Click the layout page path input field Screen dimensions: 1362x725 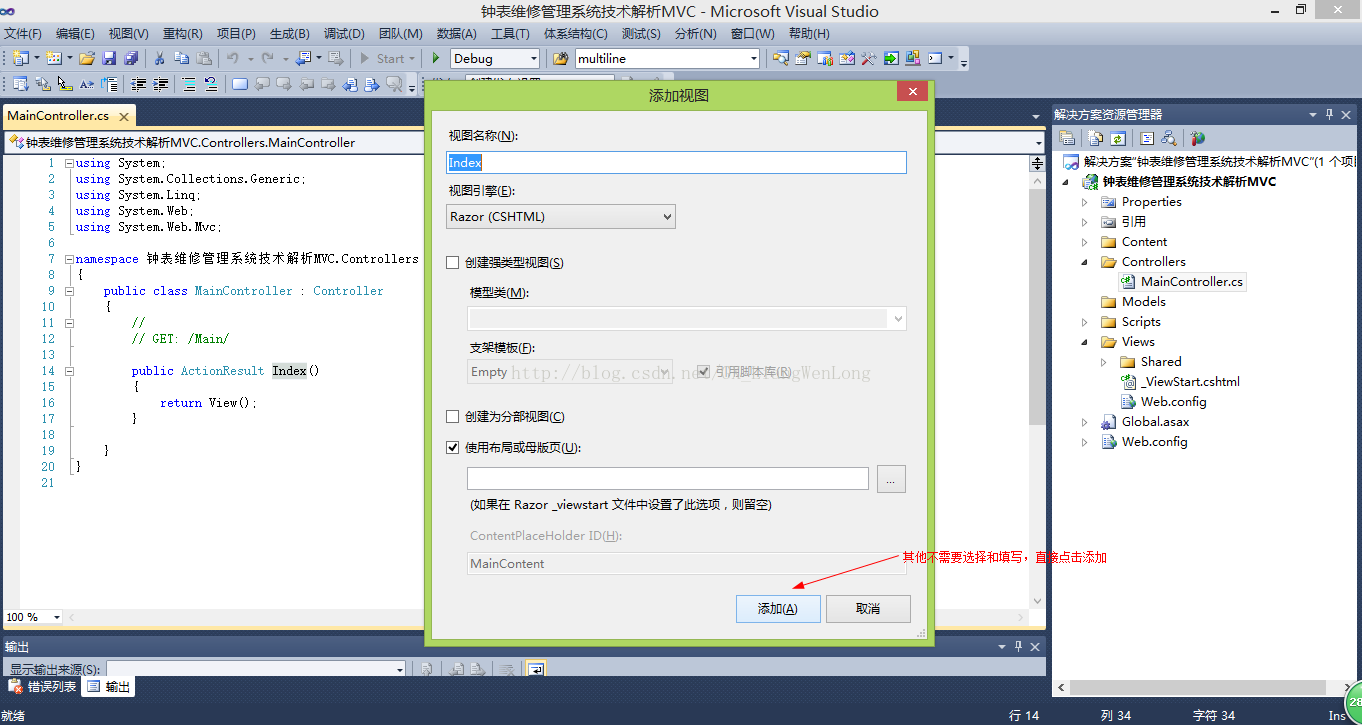(x=668, y=479)
